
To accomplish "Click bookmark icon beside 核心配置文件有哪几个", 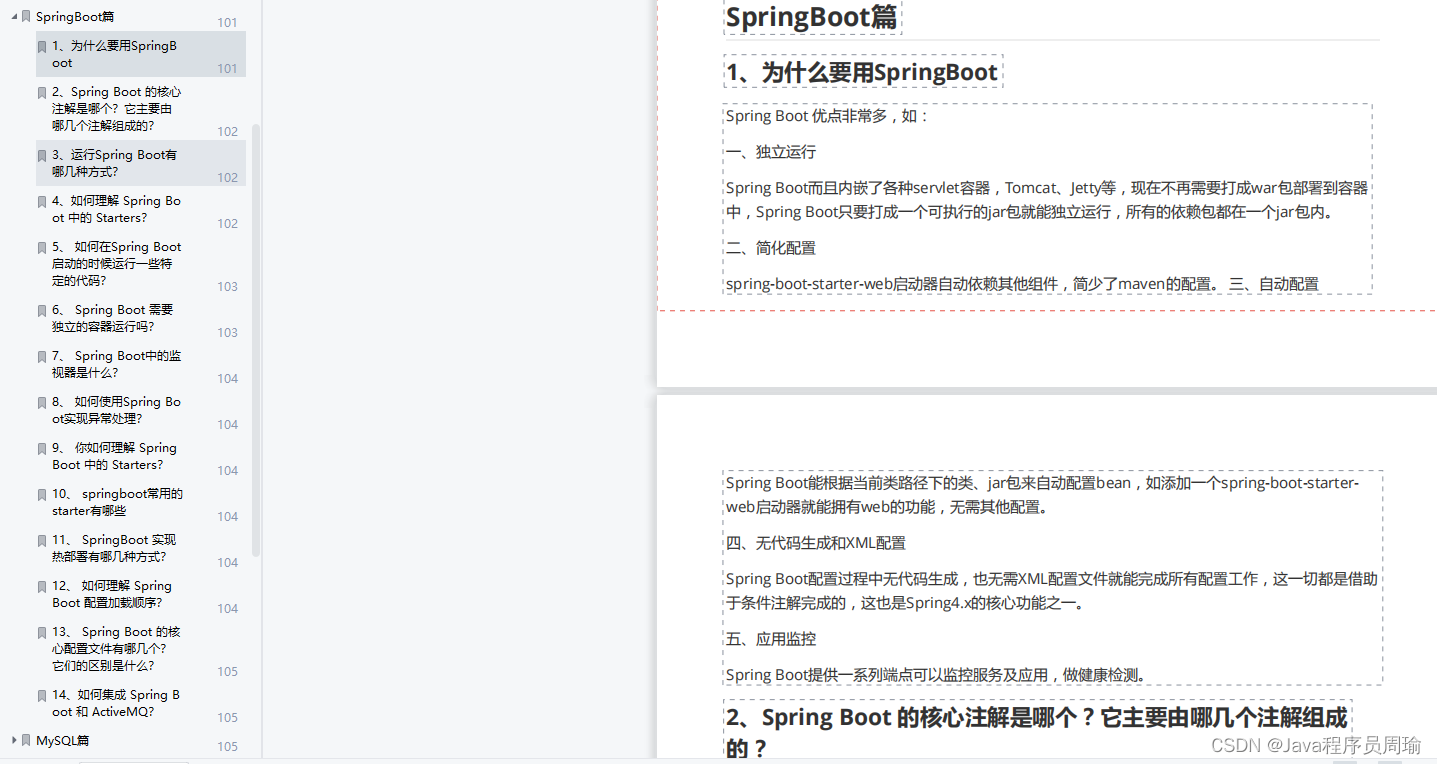I will pos(42,633).
